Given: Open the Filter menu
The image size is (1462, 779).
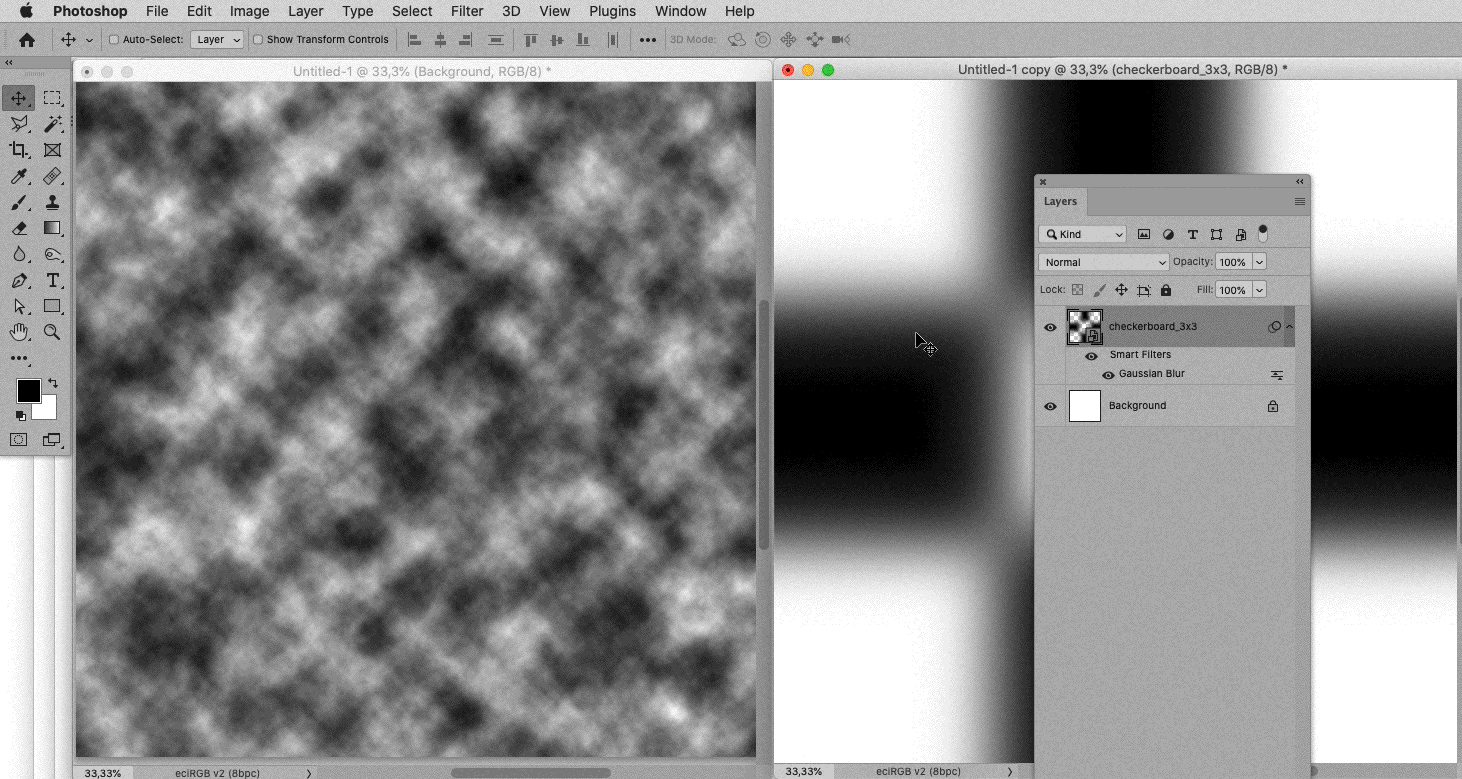Looking at the screenshot, I should click(467, 11).
